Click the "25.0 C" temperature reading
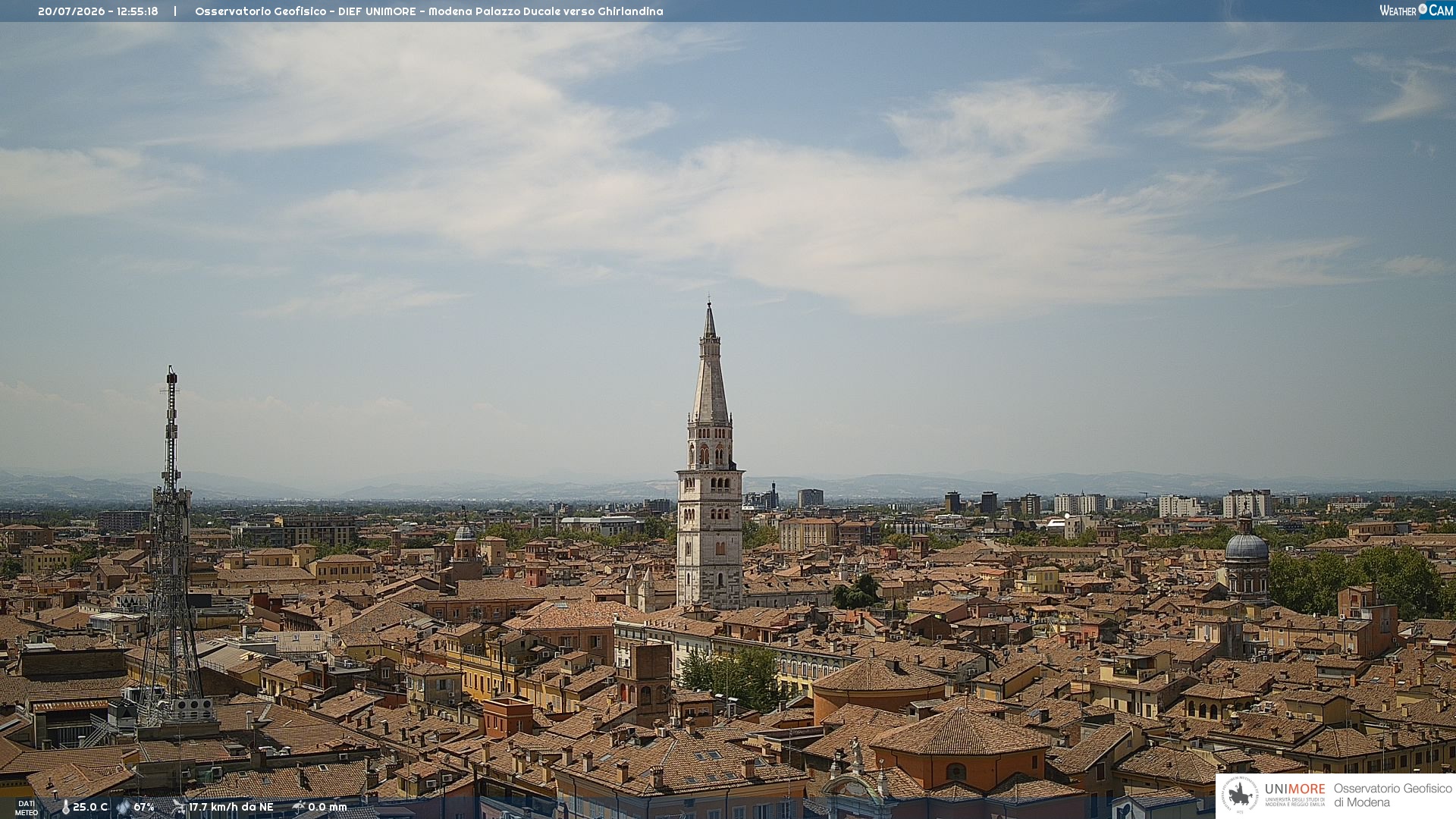 tap(90, 808)
